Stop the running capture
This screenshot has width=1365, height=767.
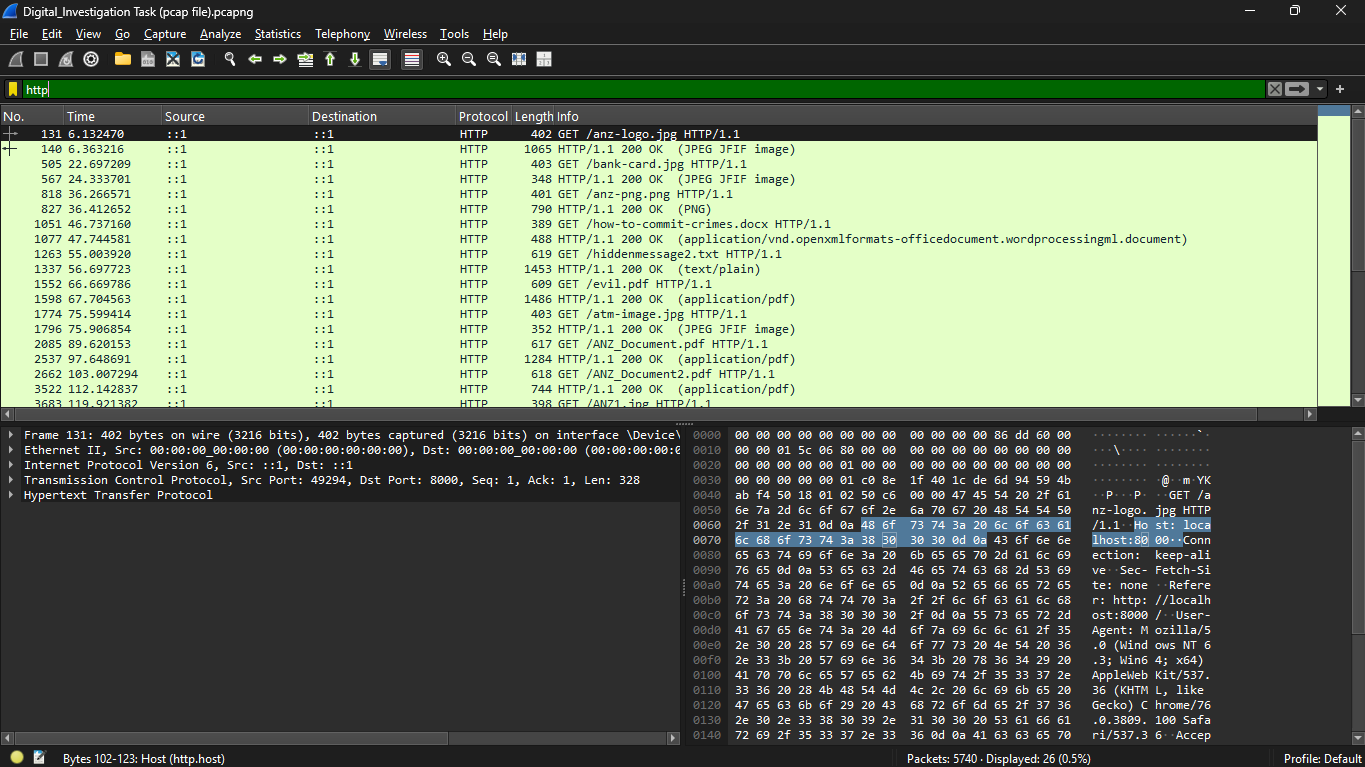41,60
